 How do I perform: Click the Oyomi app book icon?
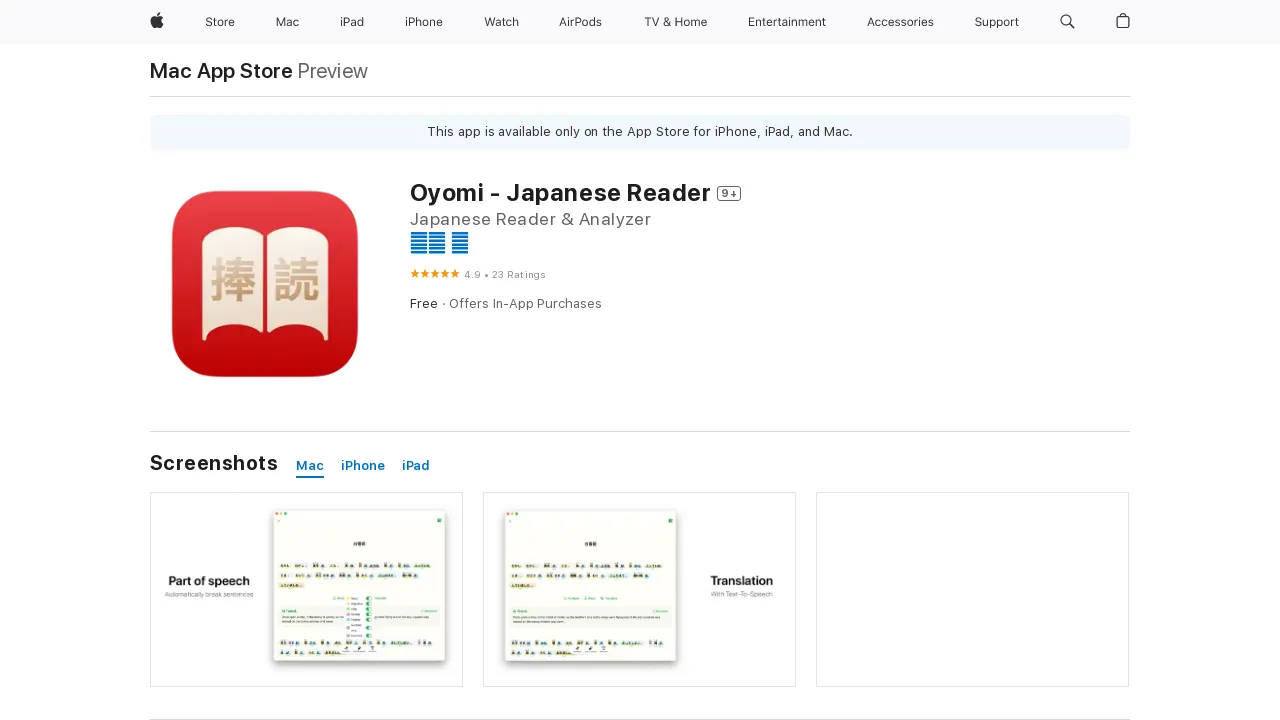265,284
